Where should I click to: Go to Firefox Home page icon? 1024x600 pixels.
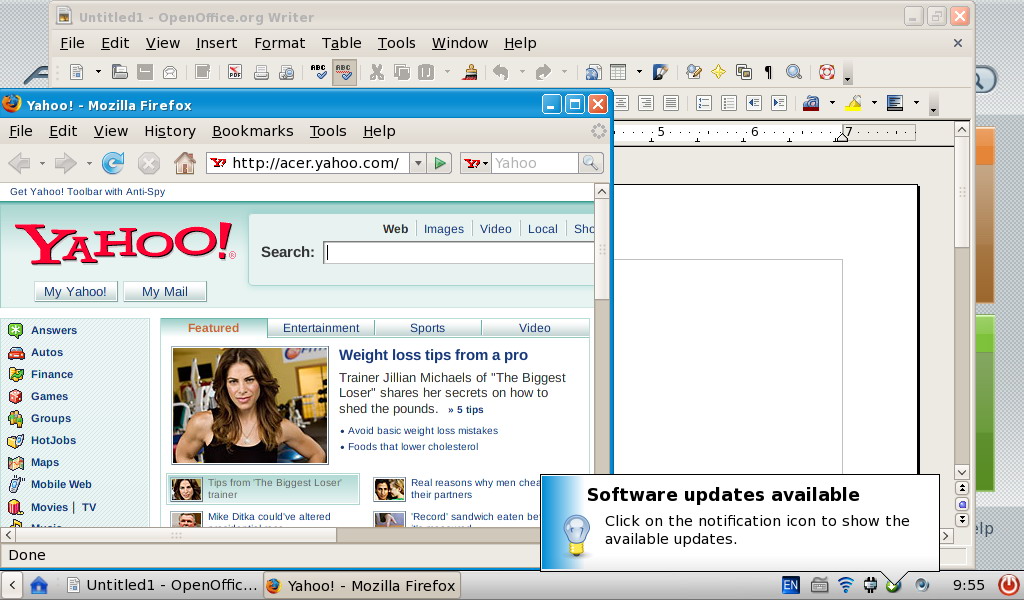tap(185, 163)
